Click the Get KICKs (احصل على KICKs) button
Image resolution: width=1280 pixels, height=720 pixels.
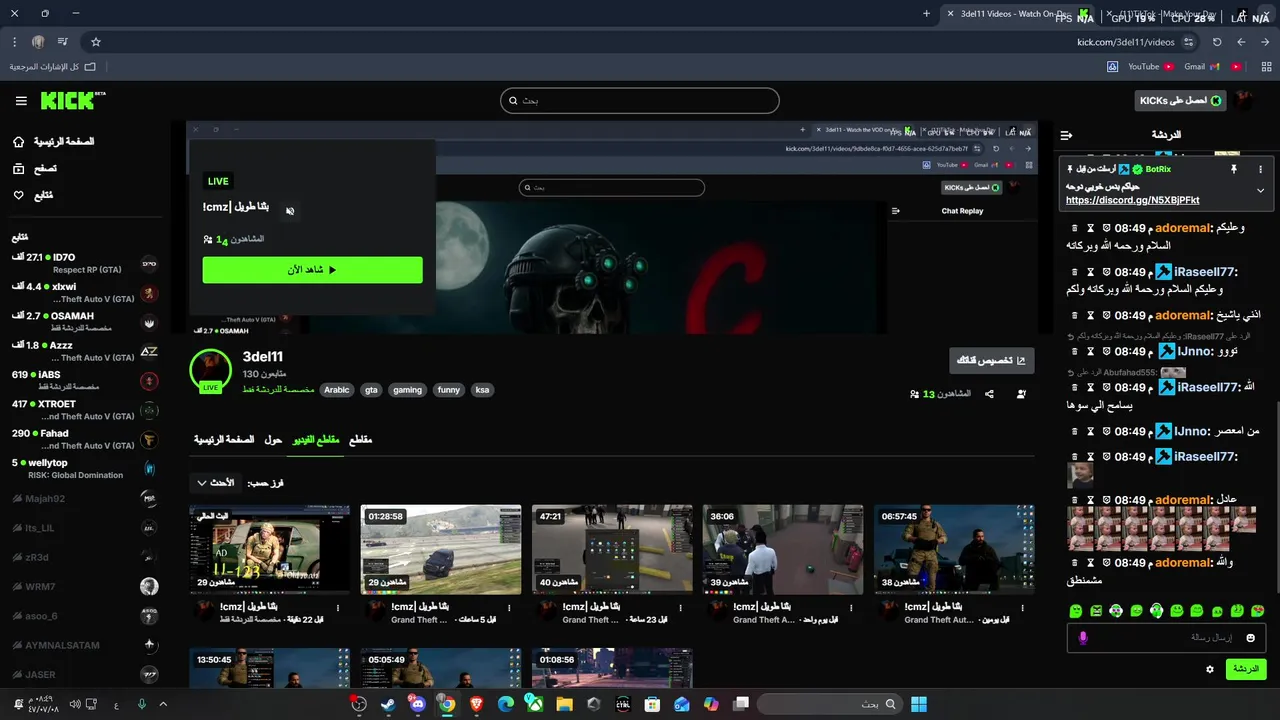pos(1180,101)
